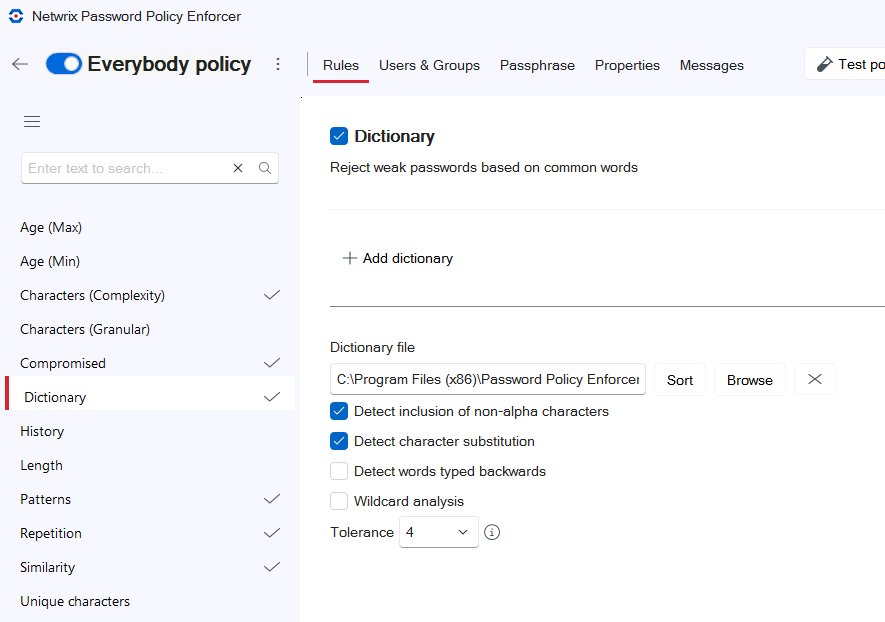This screenshot has width=885, height=622.
Task: Clear the rule search text
Action: click(238, 168)
